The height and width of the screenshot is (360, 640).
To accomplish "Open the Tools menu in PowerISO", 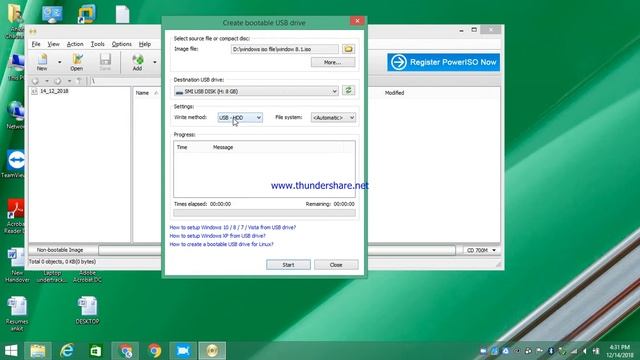I will pos(98,44).
